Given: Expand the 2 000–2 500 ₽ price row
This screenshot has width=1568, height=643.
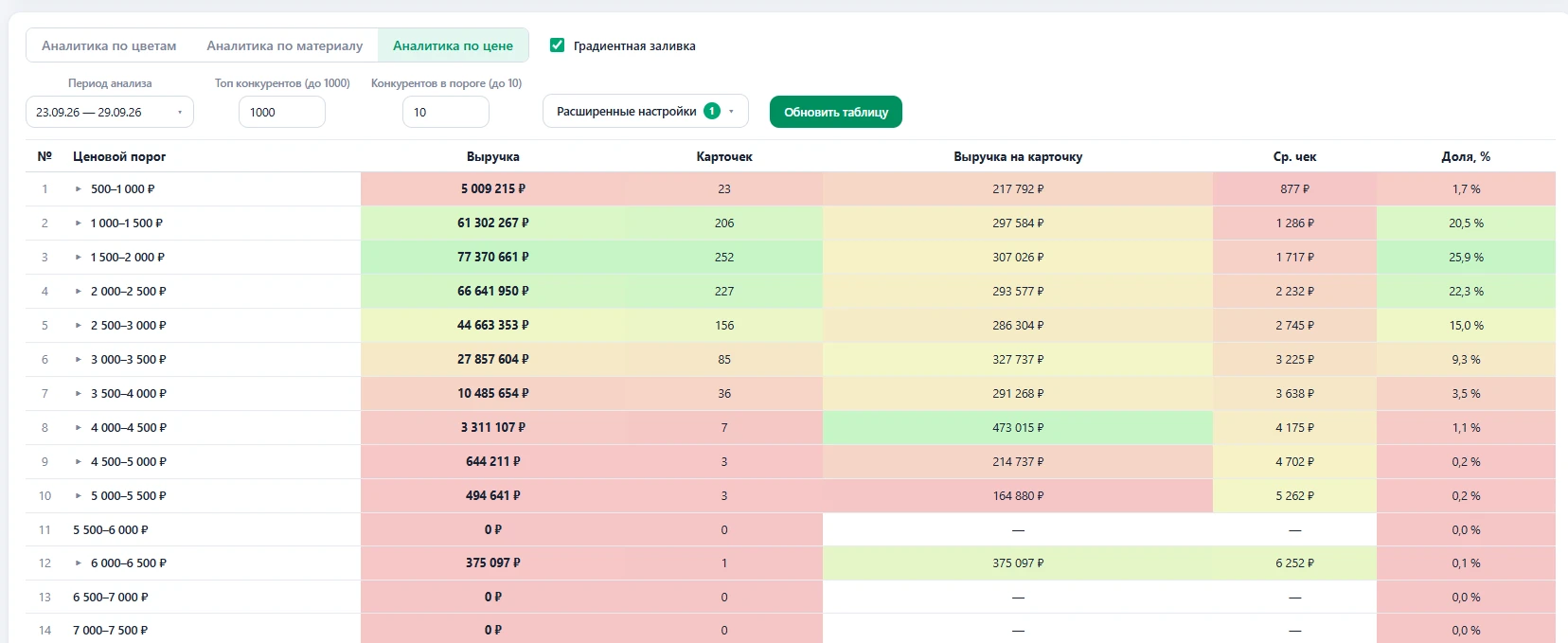Looking at the screenshot, I should pos(79,292).
